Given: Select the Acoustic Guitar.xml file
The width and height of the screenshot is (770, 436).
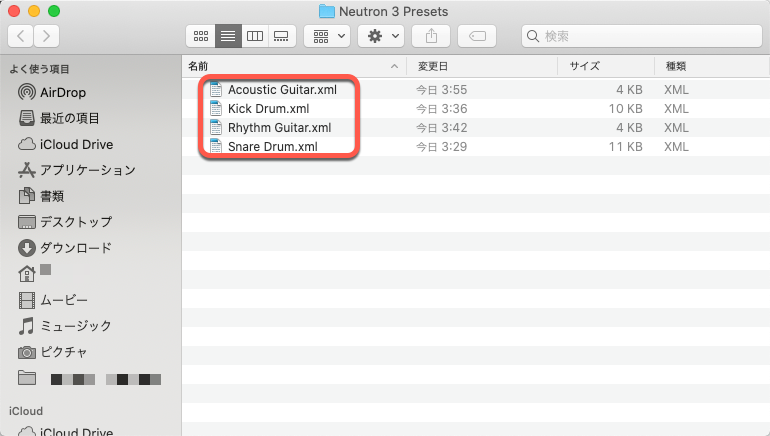Looking at the screenshot, I should point(282,90).
